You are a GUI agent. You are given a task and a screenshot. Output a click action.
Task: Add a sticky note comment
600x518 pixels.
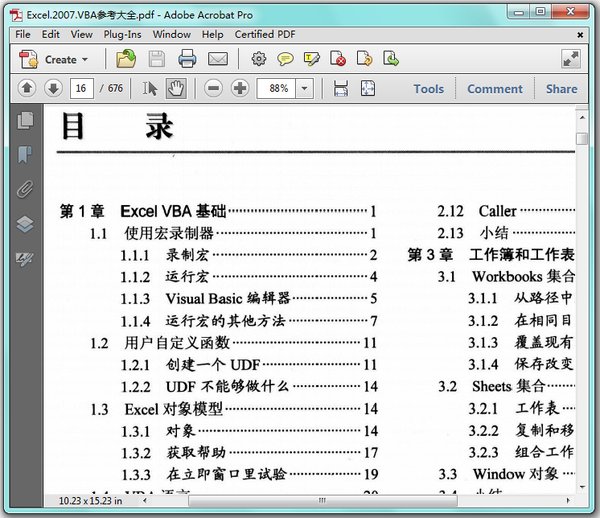(x=285, y=59)
